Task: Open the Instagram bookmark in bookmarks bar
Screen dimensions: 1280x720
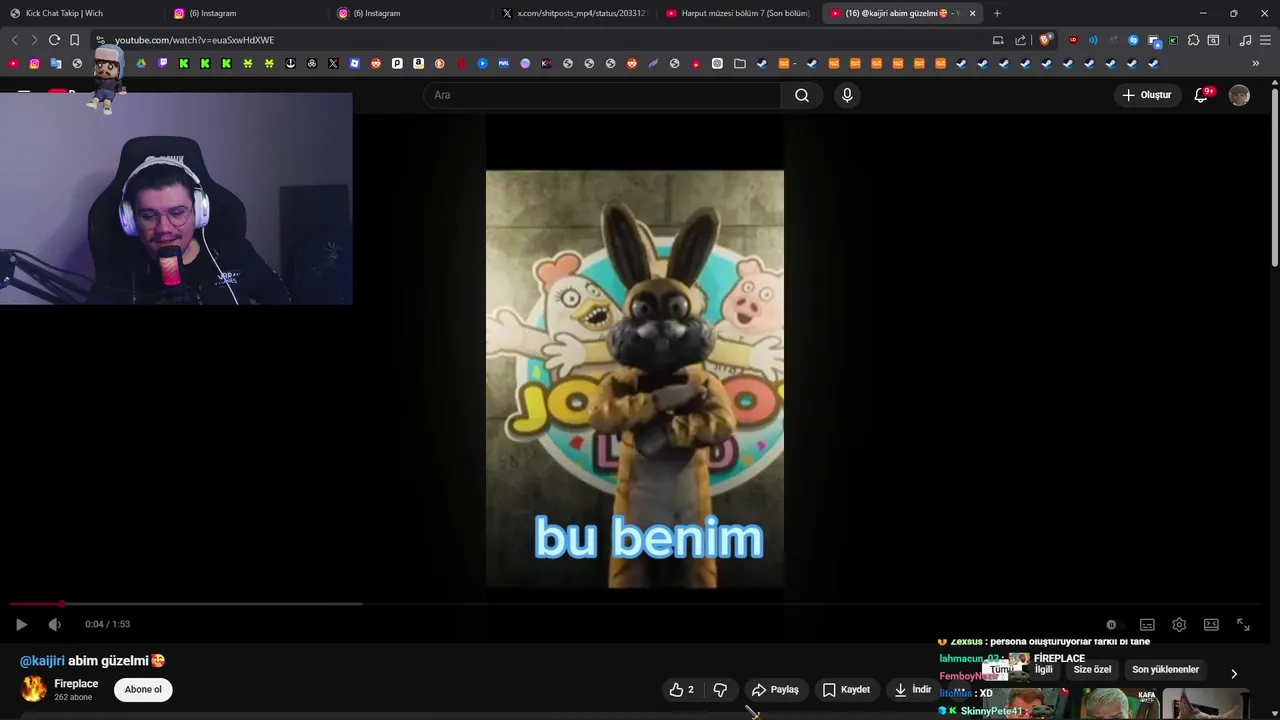Action: coord(34,63)
